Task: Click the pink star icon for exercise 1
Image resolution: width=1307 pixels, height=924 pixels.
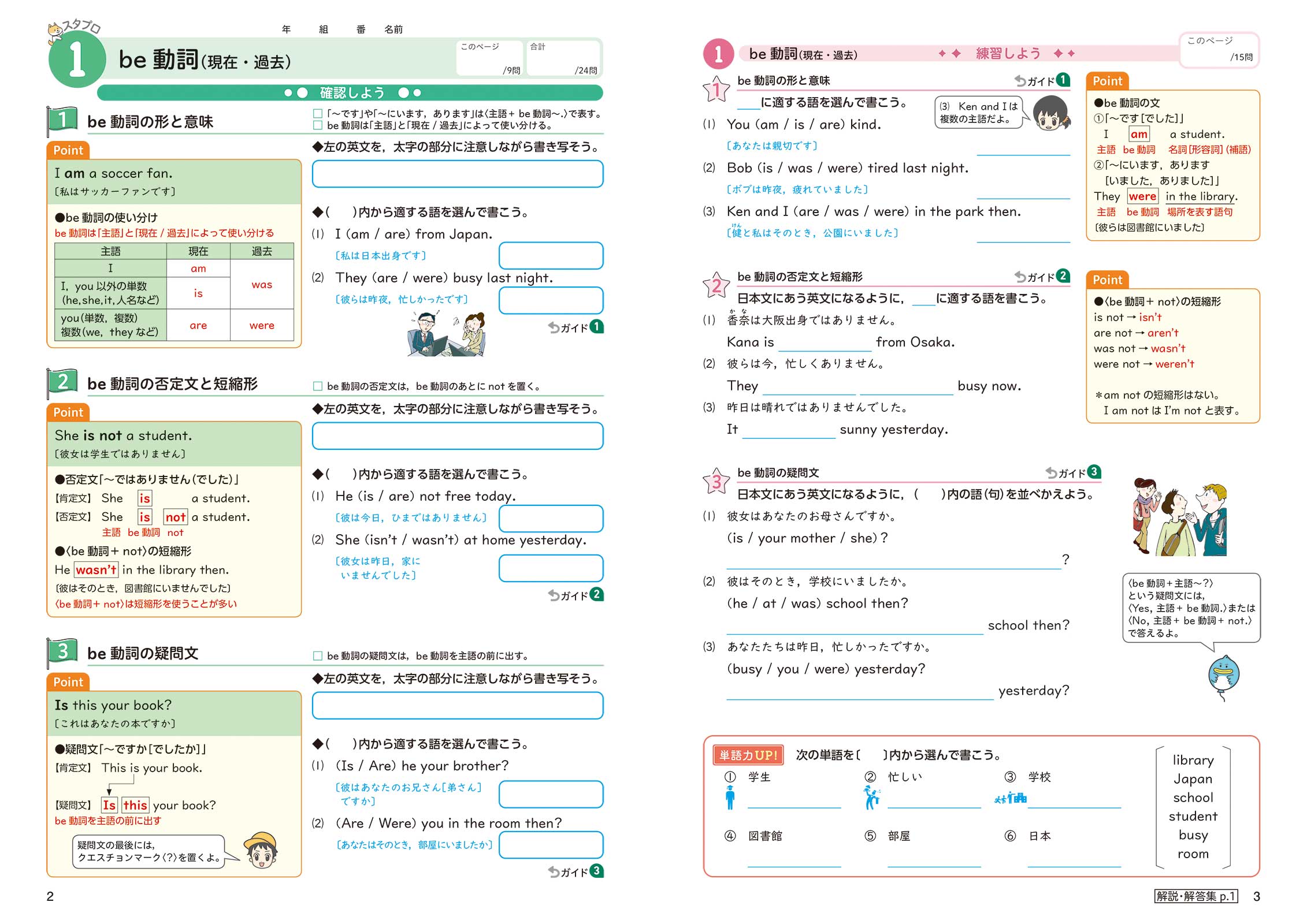Action: [x=716, y=90]
